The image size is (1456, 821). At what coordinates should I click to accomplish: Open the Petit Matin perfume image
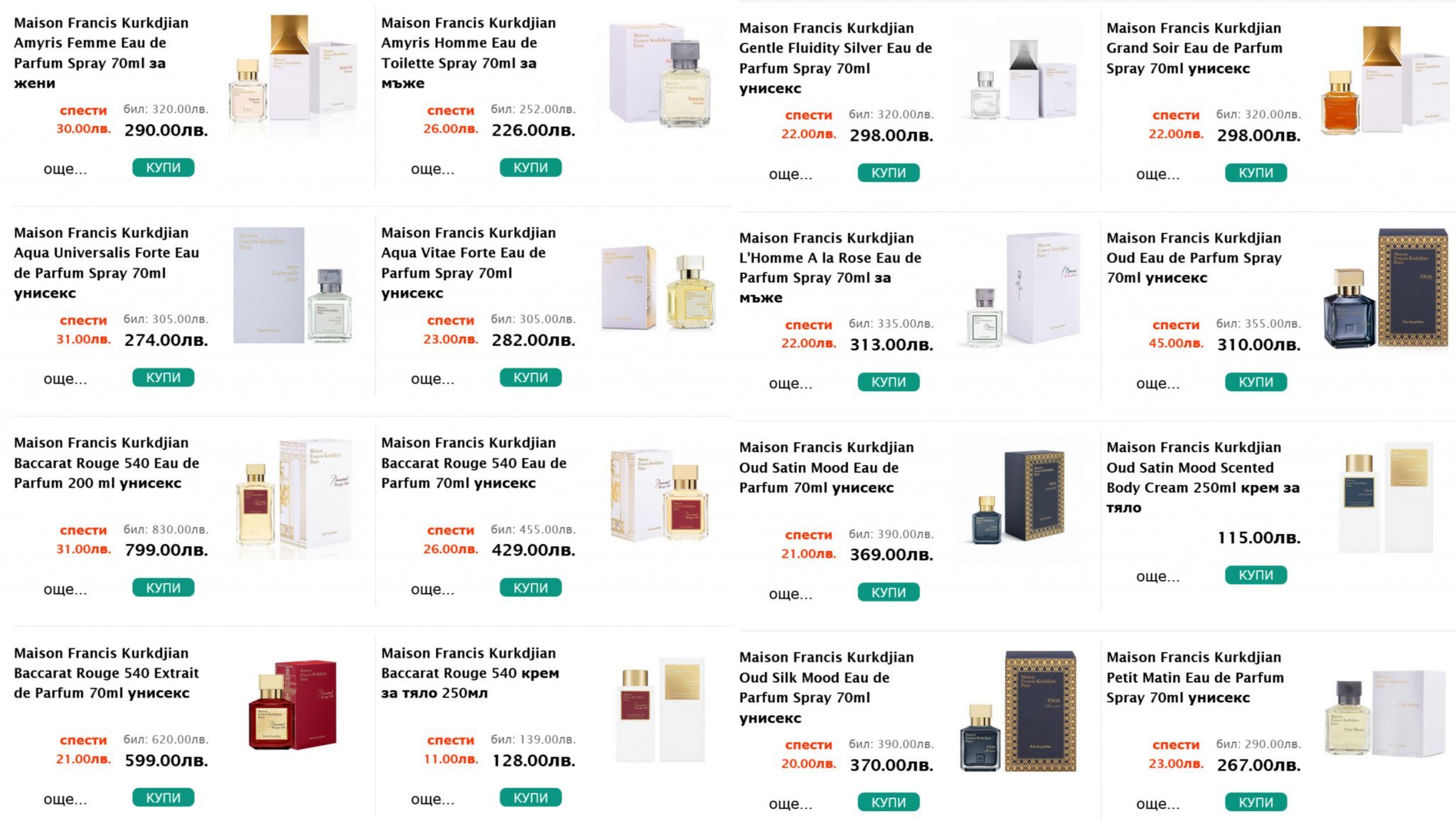click(x=1385, y=713)
